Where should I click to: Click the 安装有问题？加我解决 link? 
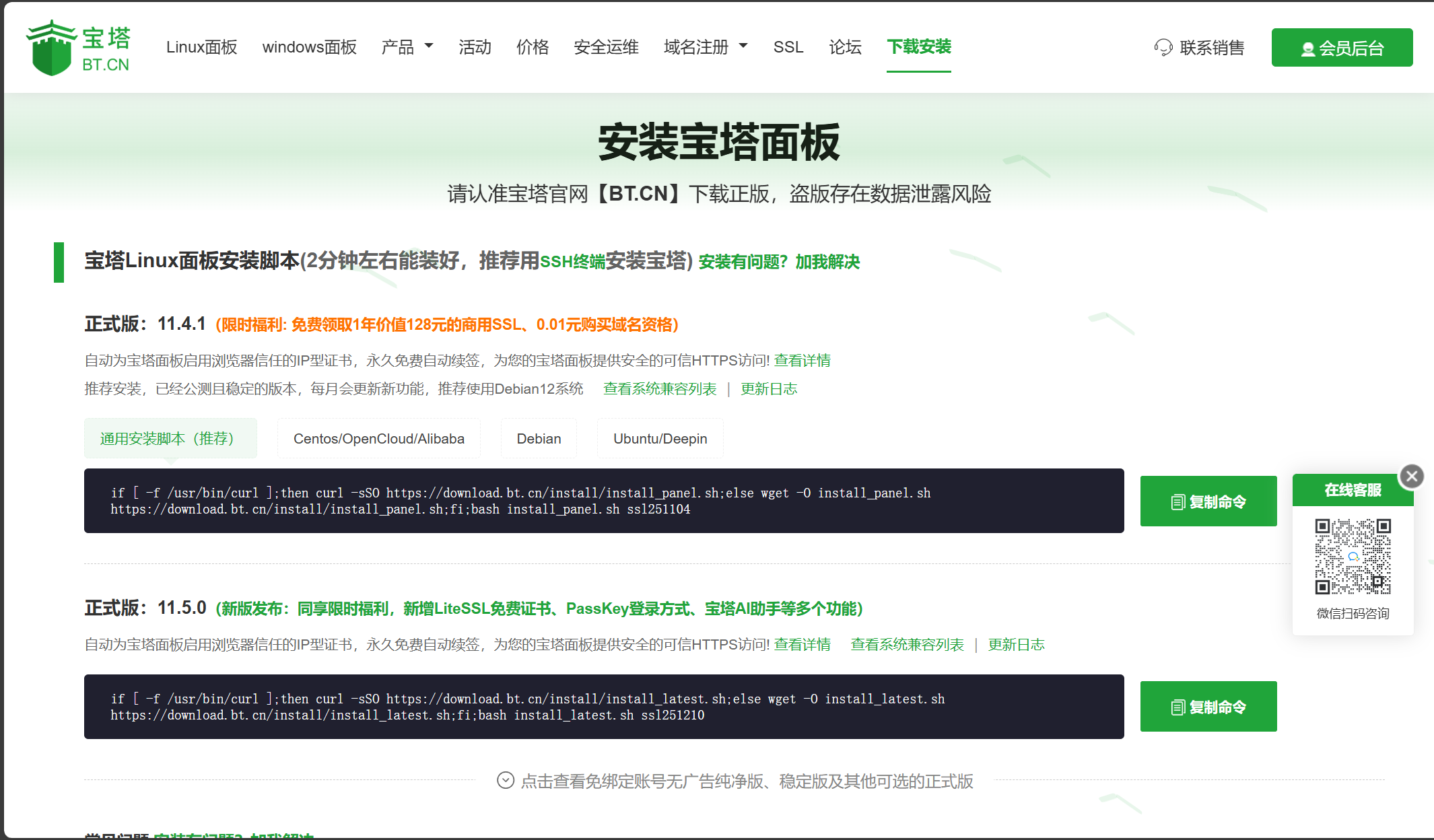[778, 262]
